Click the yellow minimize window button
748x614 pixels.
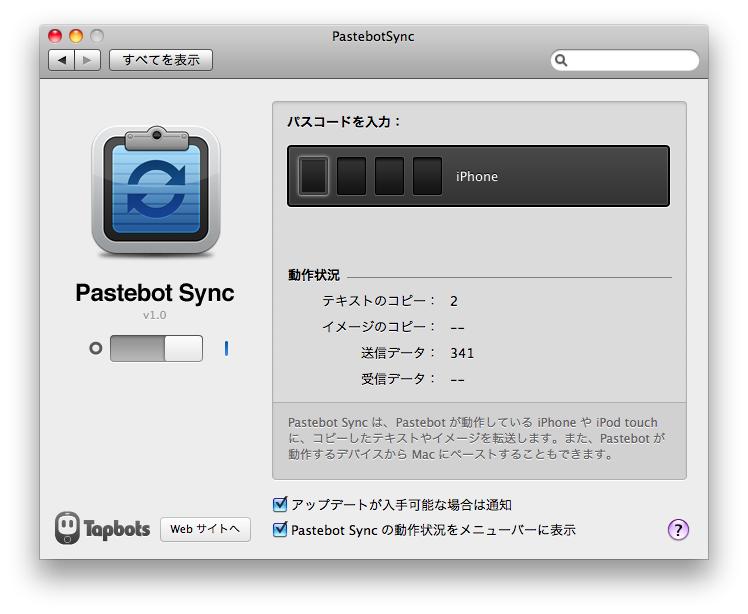tap(76, 36)
